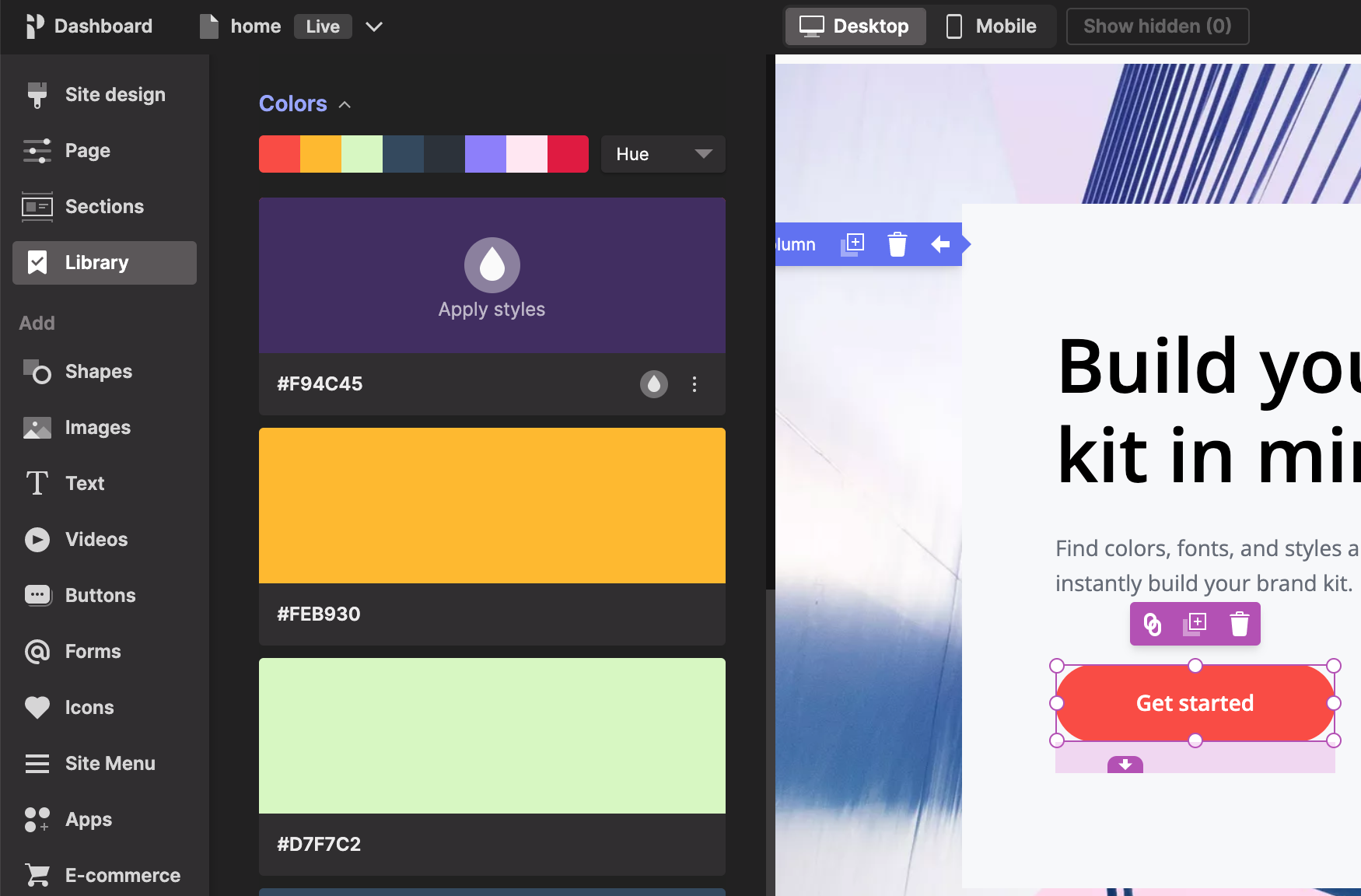Expand the page selector next to home
This screenshot has width=1361, height=896.
coord(374,26)
